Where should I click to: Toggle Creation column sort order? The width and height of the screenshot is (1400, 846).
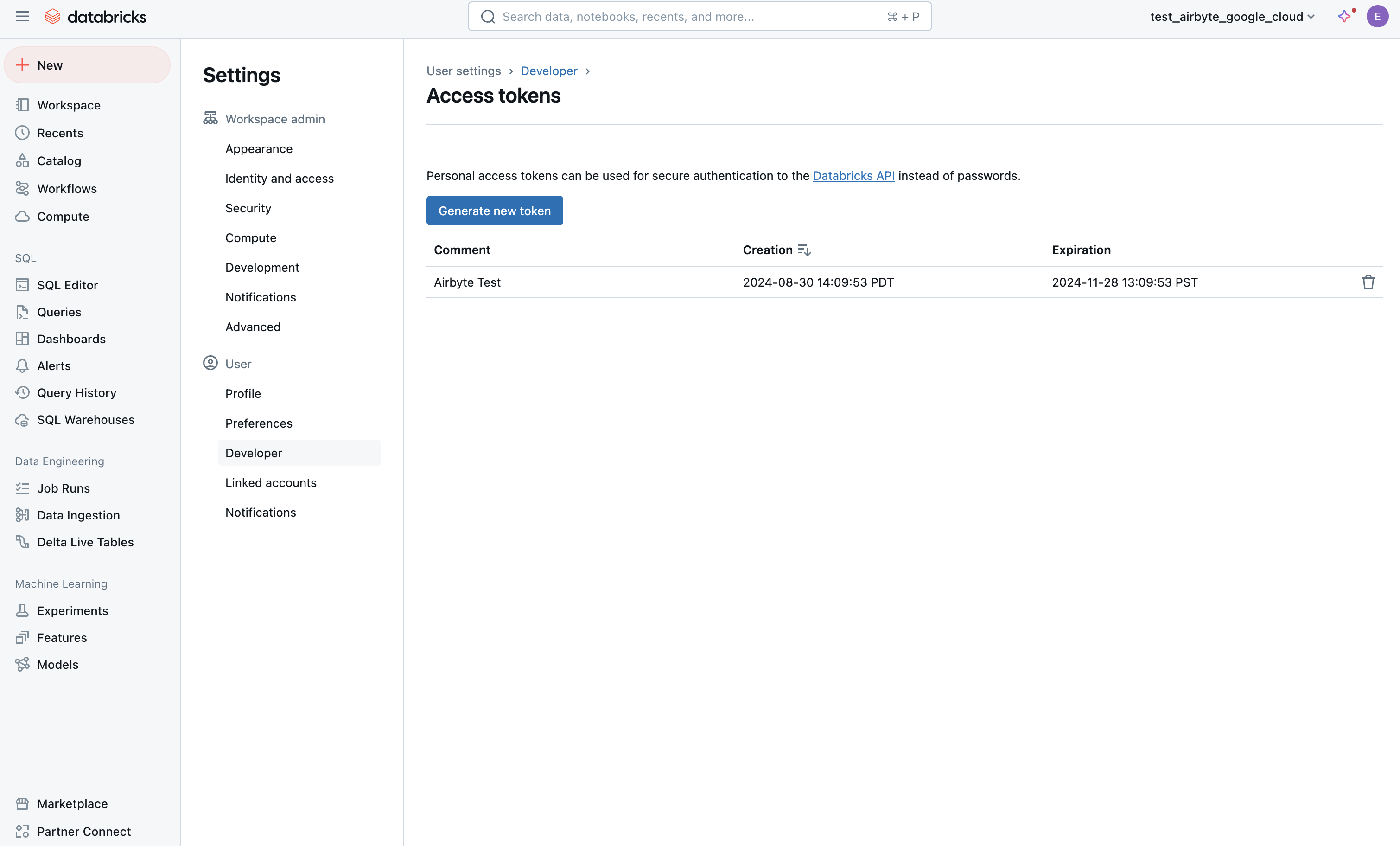click(x=803, y=250)
